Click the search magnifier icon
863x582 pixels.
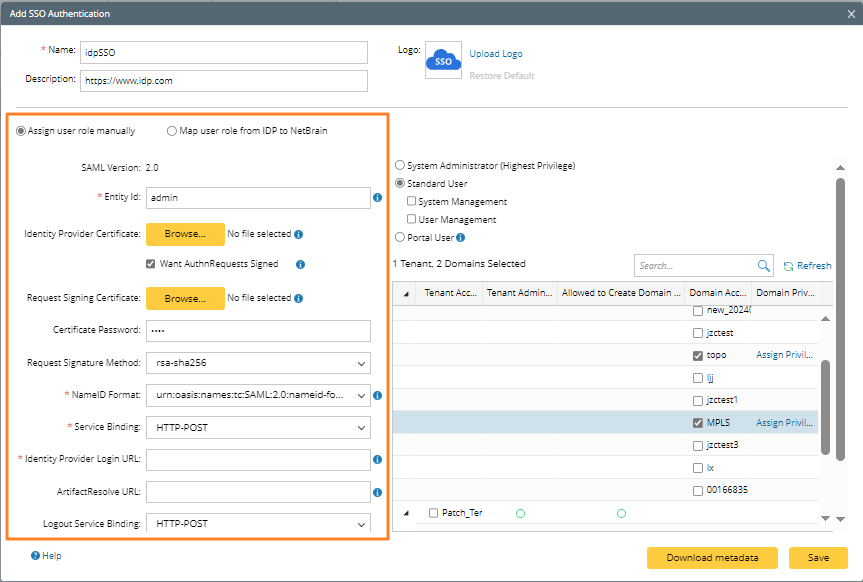764,266
